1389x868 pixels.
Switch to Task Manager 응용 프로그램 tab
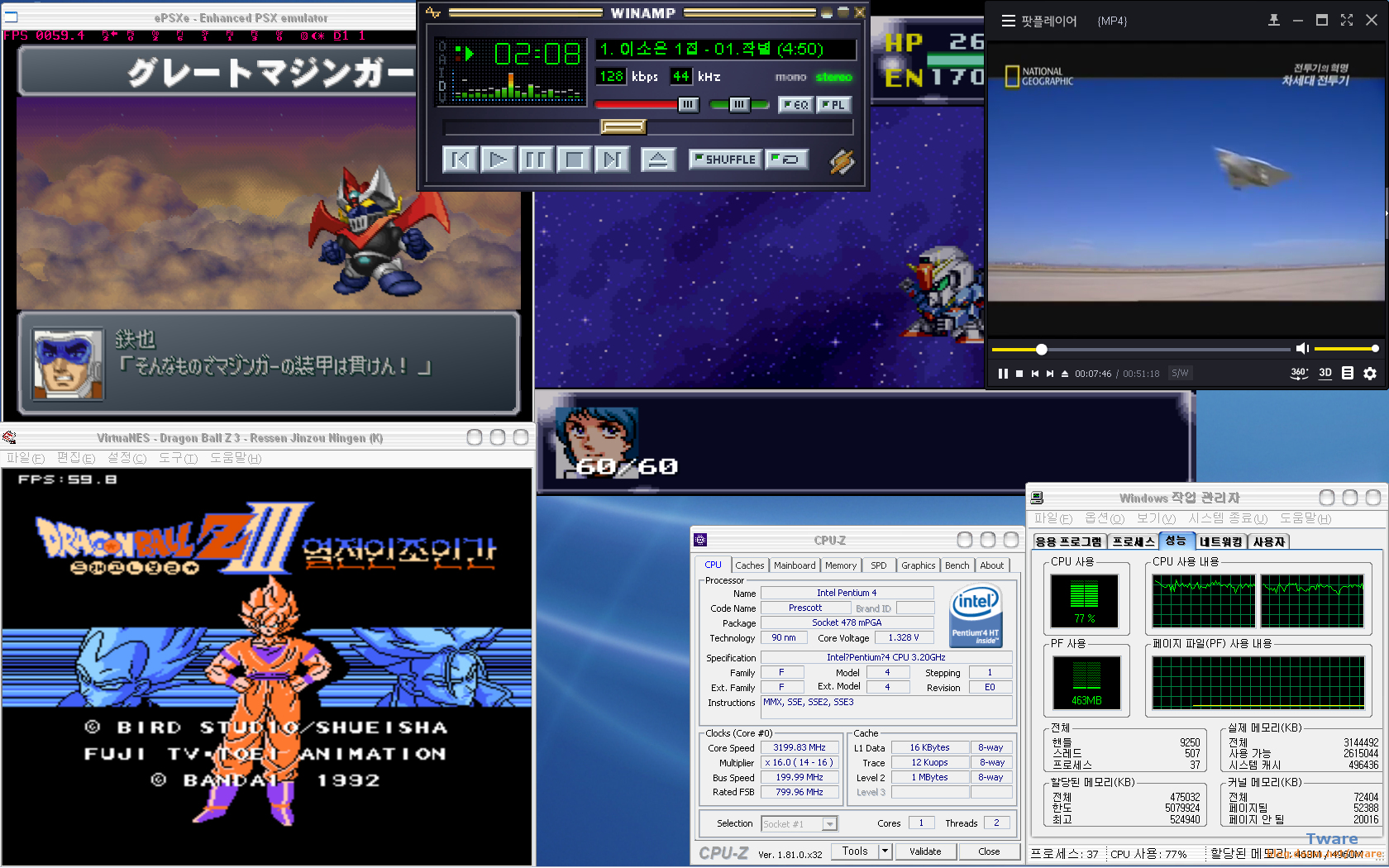[1069, 541]
